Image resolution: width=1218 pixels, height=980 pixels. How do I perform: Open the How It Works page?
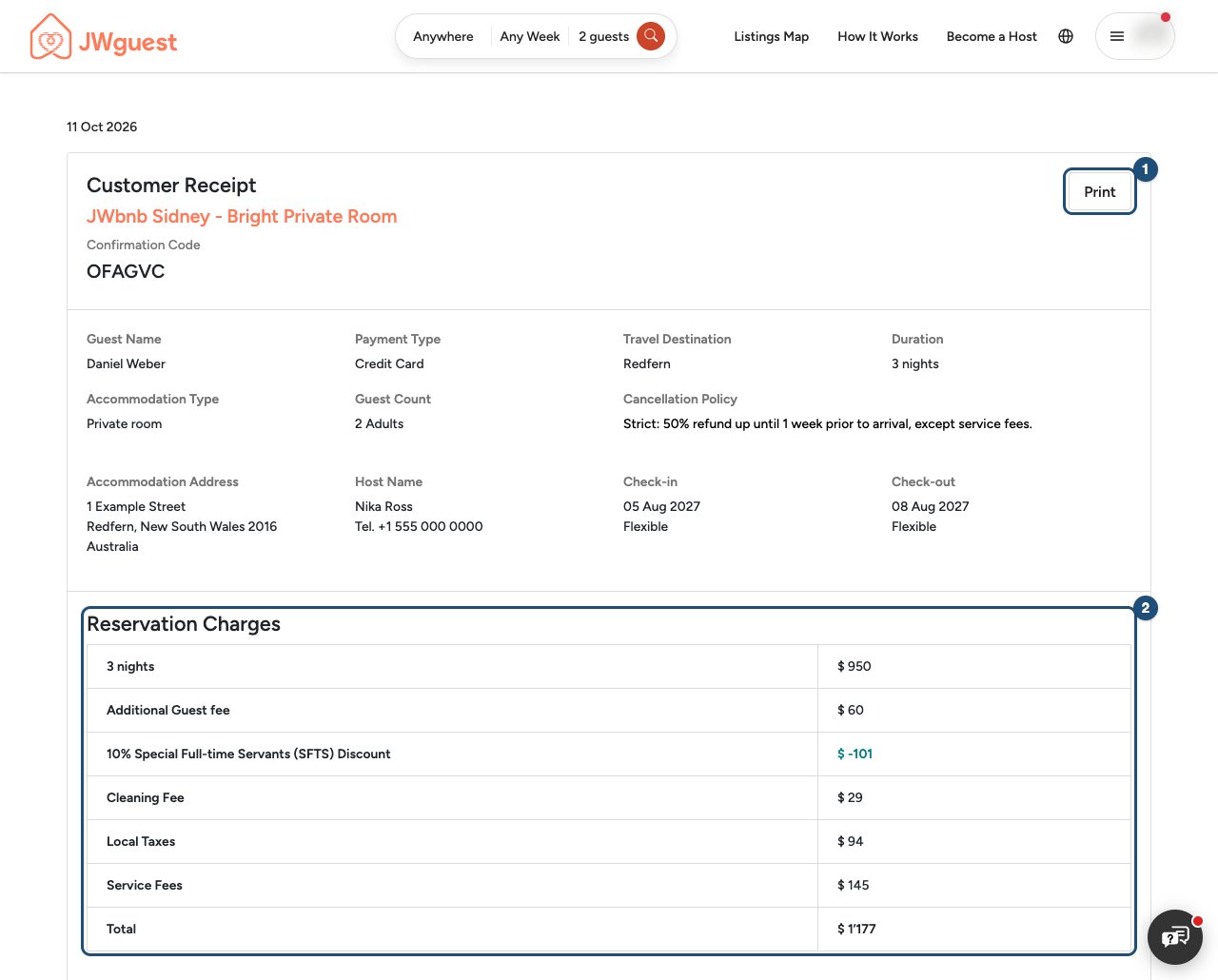877,36
